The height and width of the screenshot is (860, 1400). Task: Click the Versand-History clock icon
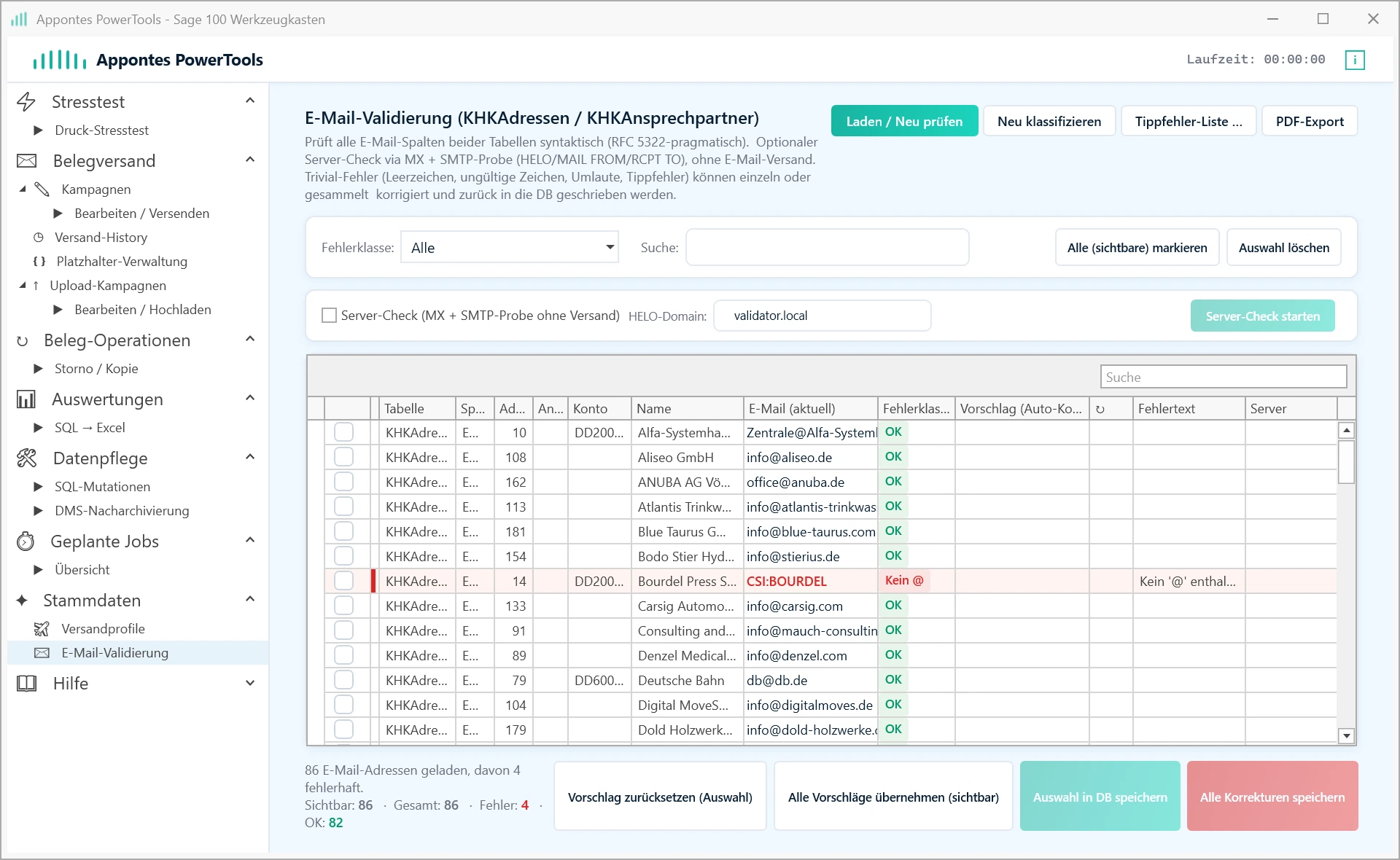[x=39, y=238]
